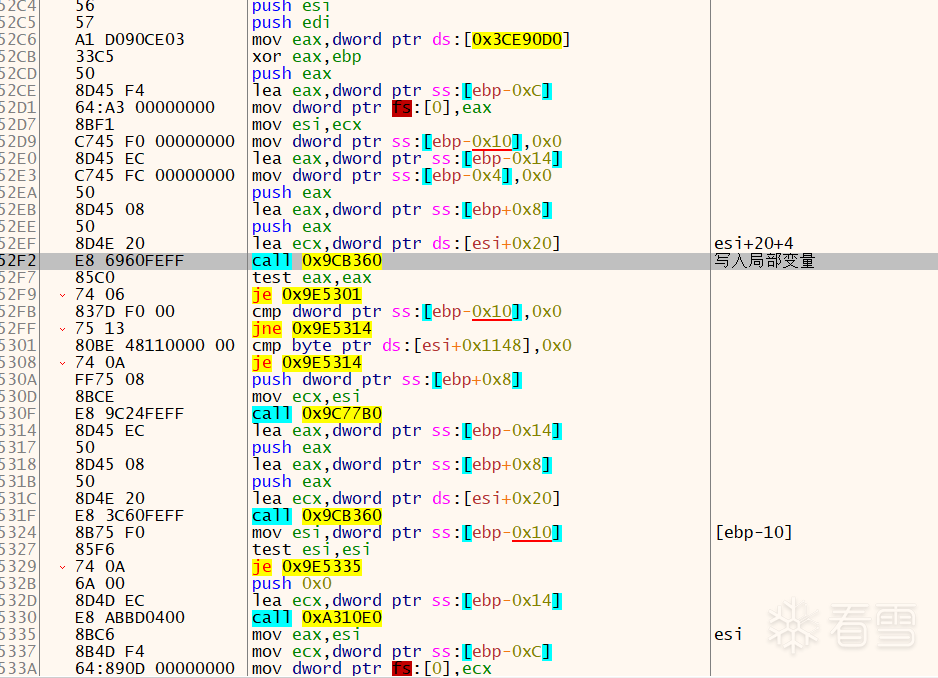Click cmp dword ptr ss:[ebp-0x10],0x0
938x678 pixels.
407,312
